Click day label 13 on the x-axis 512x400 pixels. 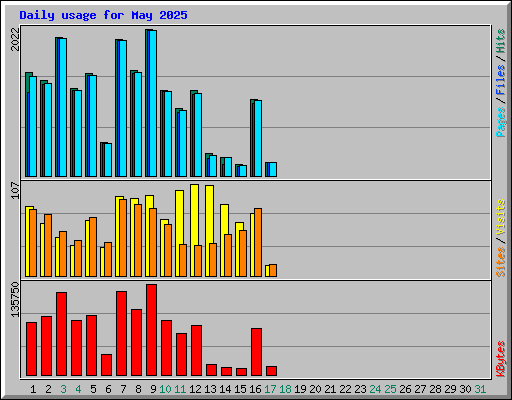click(210, 389)
